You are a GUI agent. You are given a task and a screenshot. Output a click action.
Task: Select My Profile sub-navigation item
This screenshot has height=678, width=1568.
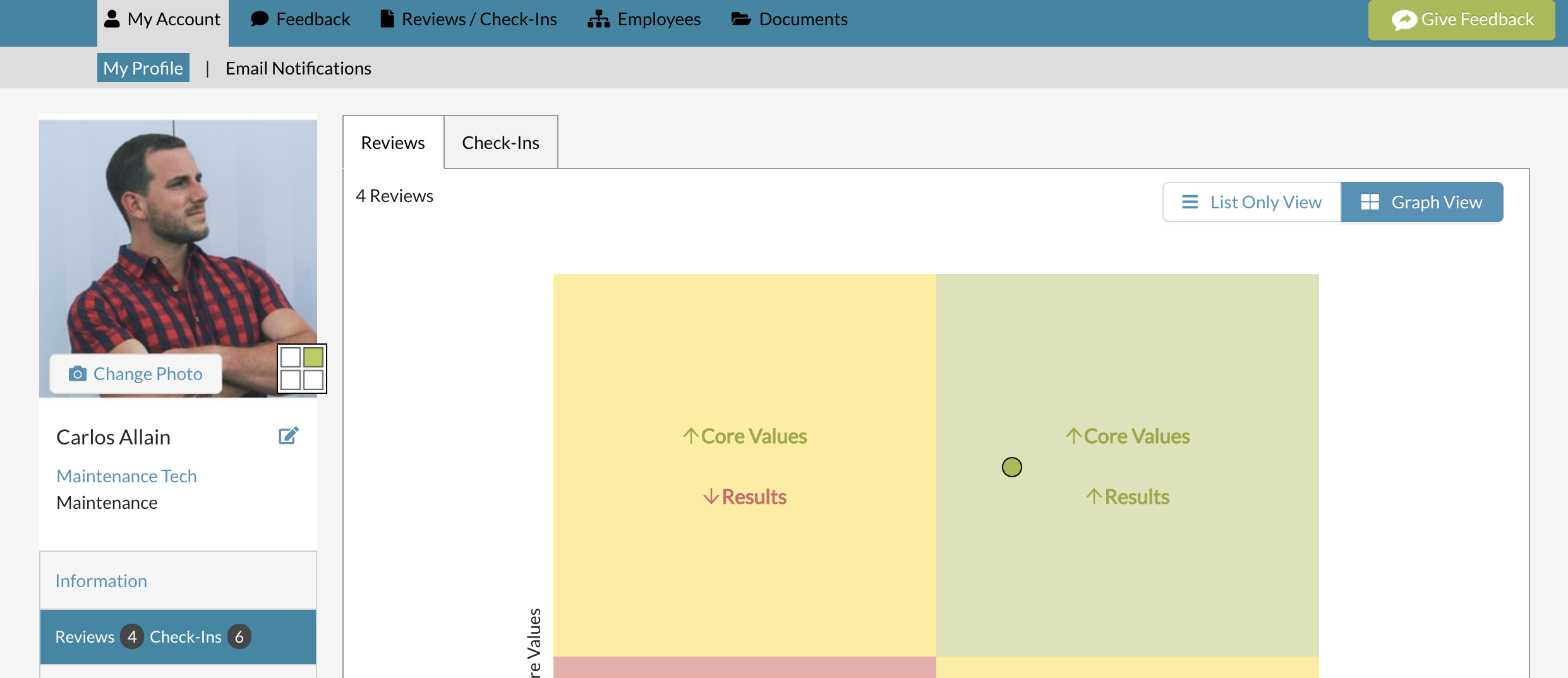pyautogui.click(x=143, y=68)
